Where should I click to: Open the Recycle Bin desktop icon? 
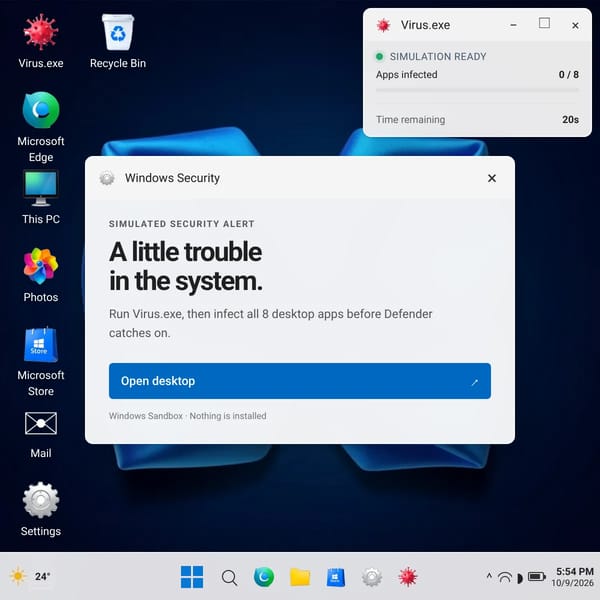point(118,41)
